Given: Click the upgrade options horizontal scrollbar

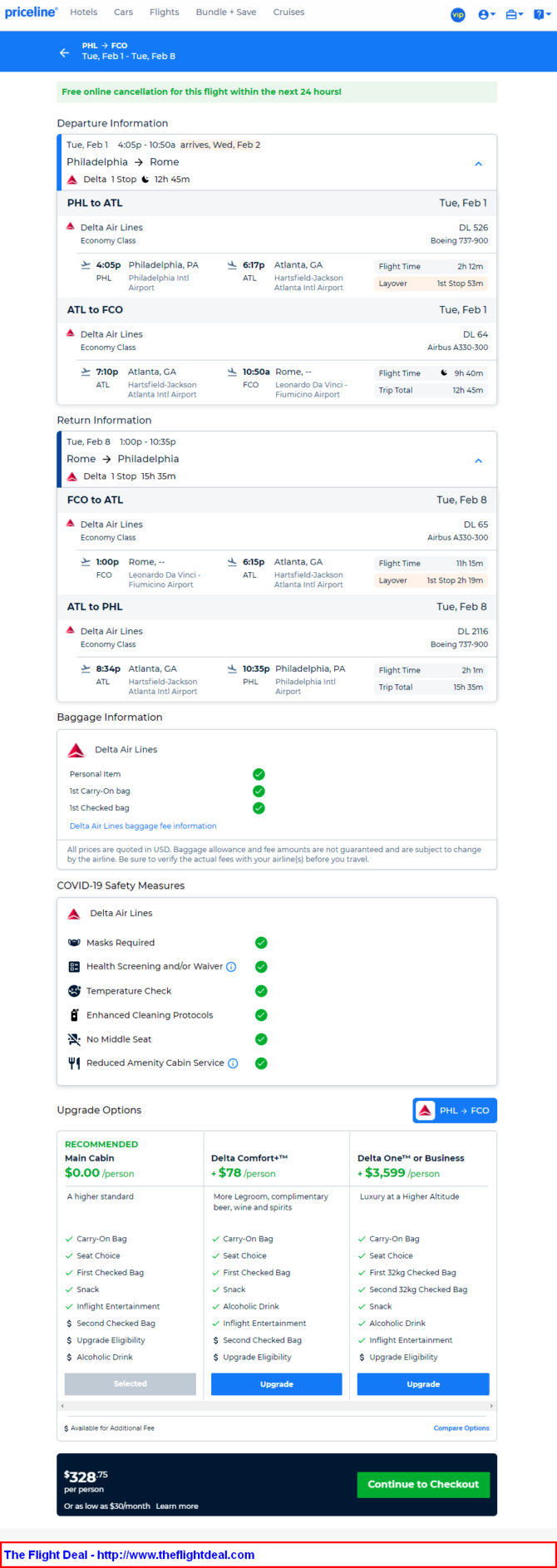Looking at the screenshot, I should tap(277, 1406).
